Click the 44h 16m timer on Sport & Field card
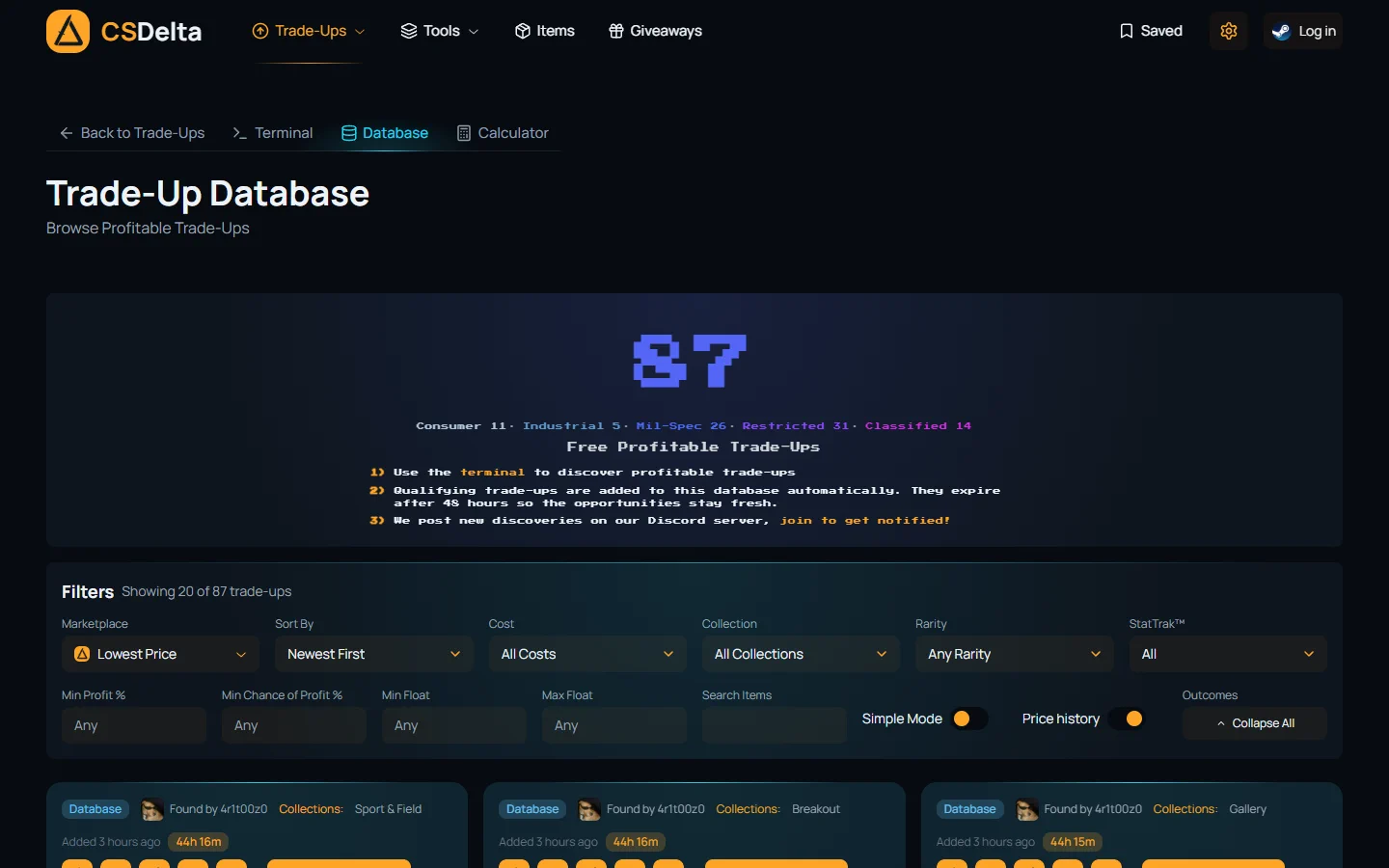Screen dimensions: 1389x868 coord(199,842)
